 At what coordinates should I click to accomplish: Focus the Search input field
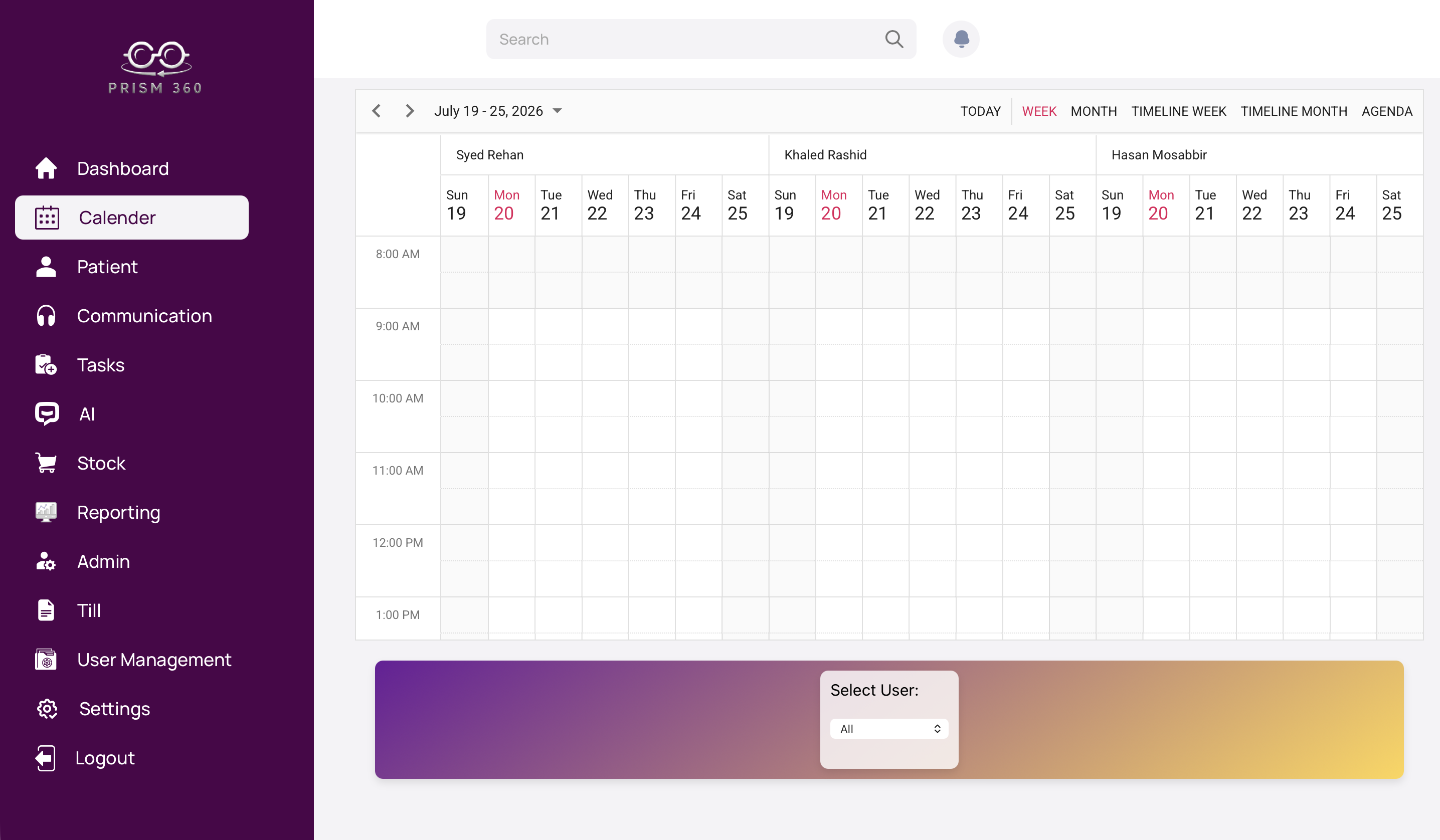[x=701, y=40]
